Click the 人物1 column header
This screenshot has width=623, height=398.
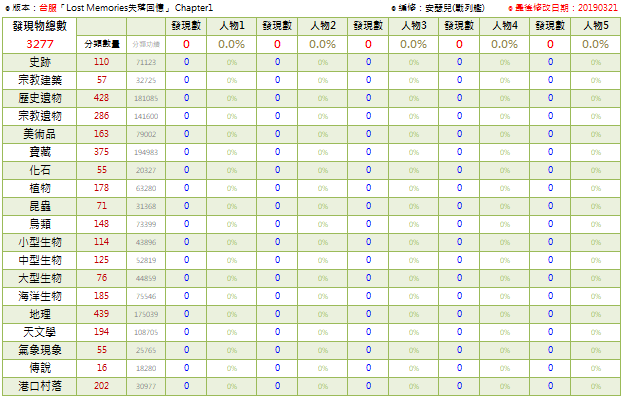[x=232, y=26]
